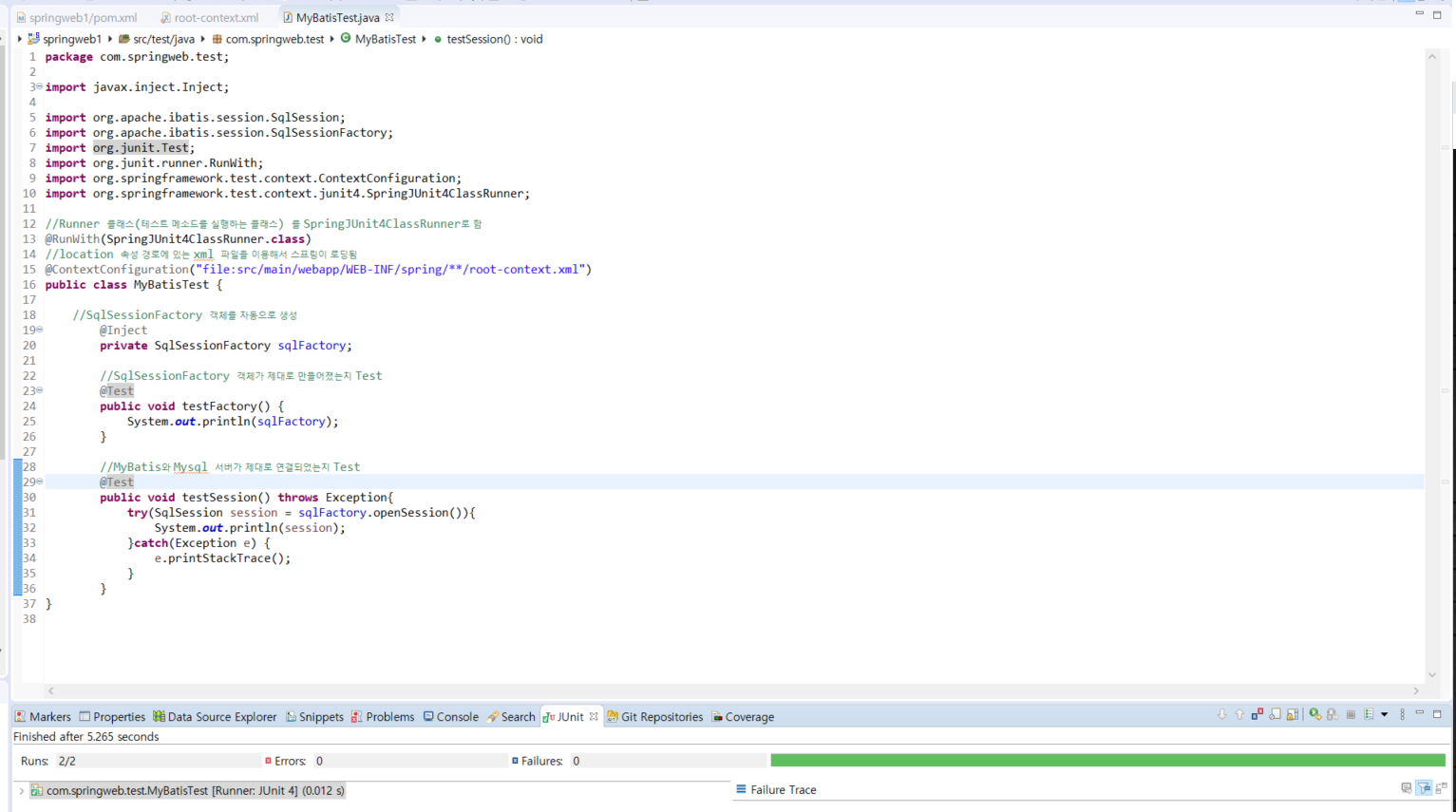1456x812 pixels.
Task: Select the MyBatisTest.java editor tab
Action: tap(337, 17)
